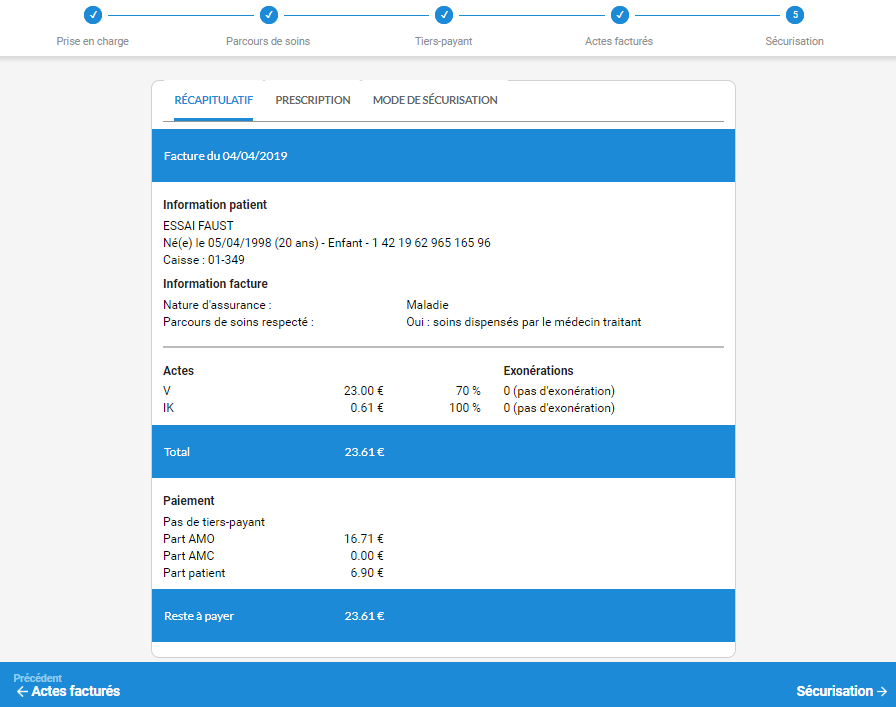Click the Prise en charge step label
Image resolution: width=896 pixels, height=707 pixels.
click(92, 42)
